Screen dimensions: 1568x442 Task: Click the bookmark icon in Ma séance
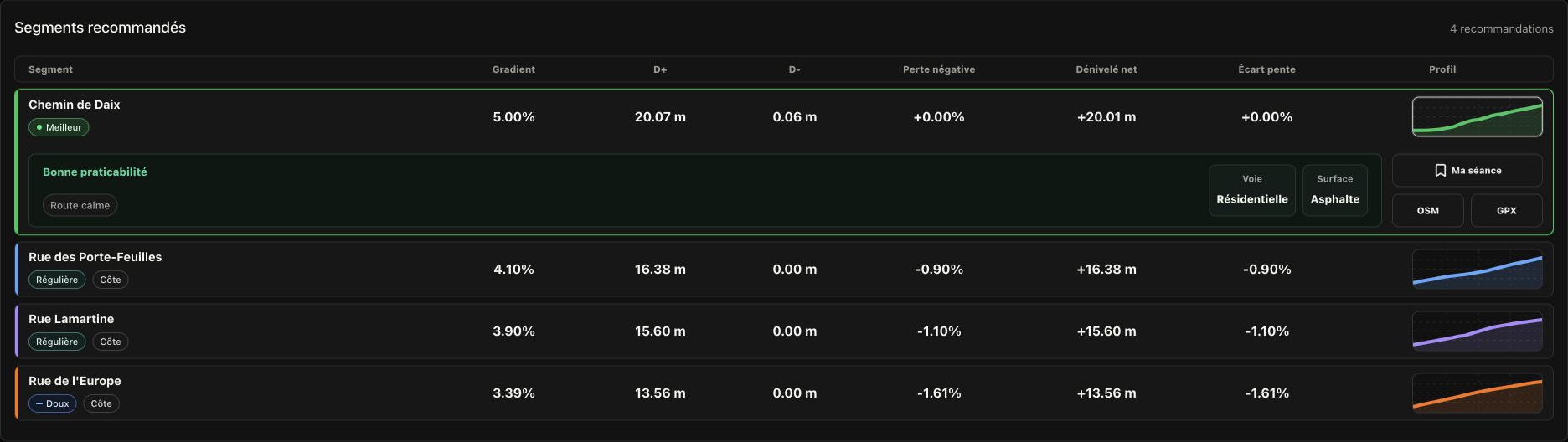pos(1440,171)
